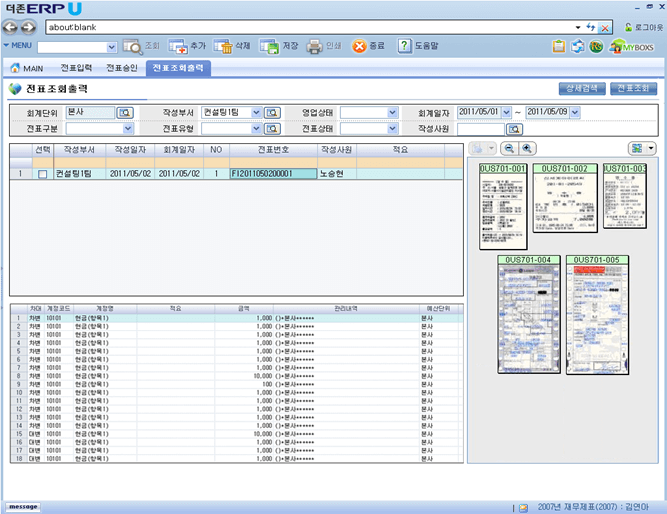Click the 저장 save toolbar icon
Image resolution: width=667 pixels, height=514 pixels.
click(x=269, y=46)
